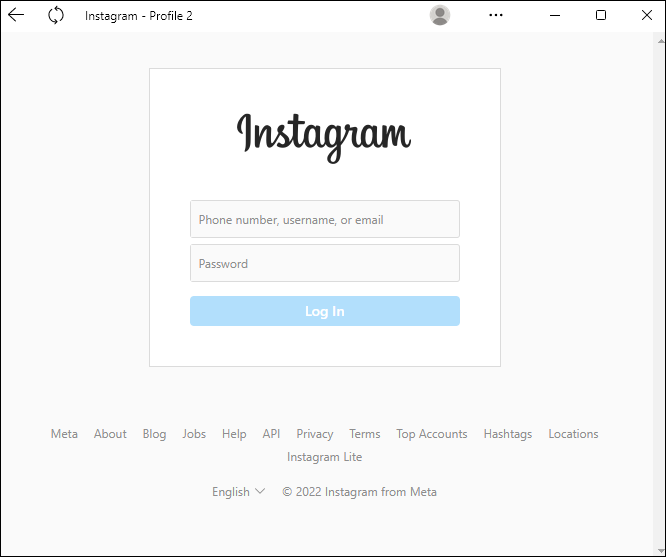Open the profile avatar menu
The height and width of the screenshot is (557, 666).
tap(440, 15)
